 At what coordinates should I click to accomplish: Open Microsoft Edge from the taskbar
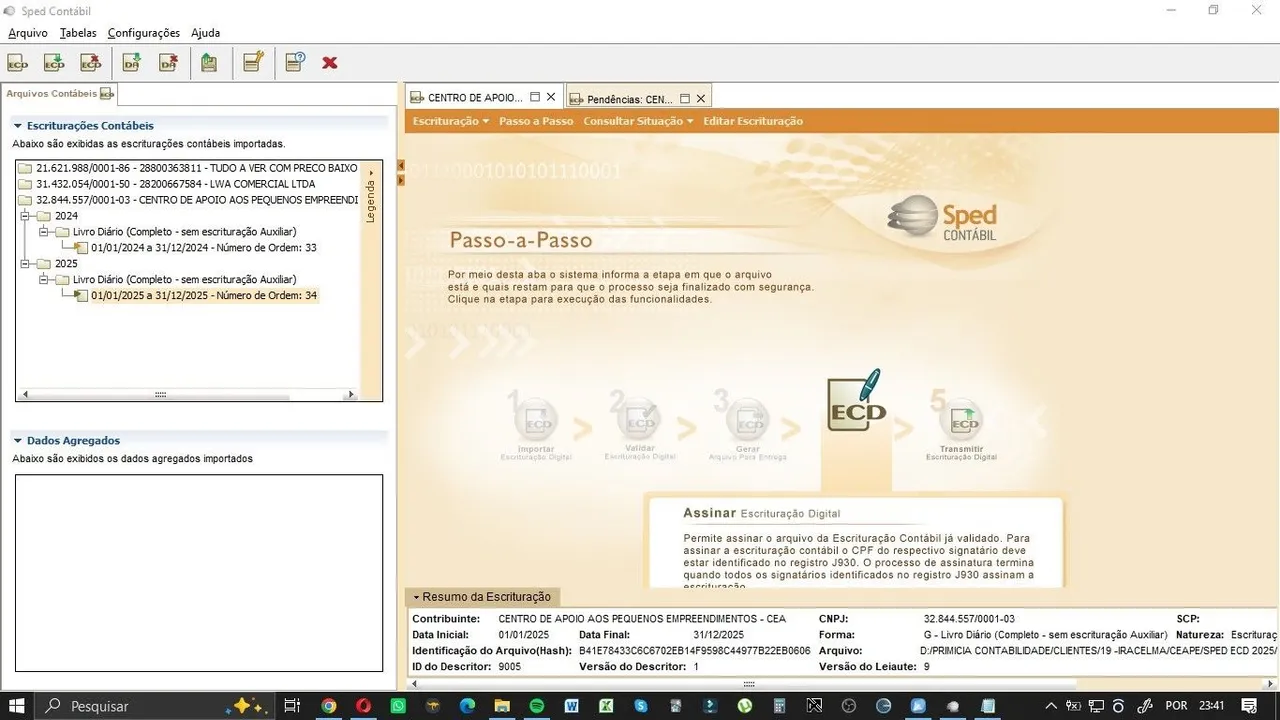(x=467, y=706)
